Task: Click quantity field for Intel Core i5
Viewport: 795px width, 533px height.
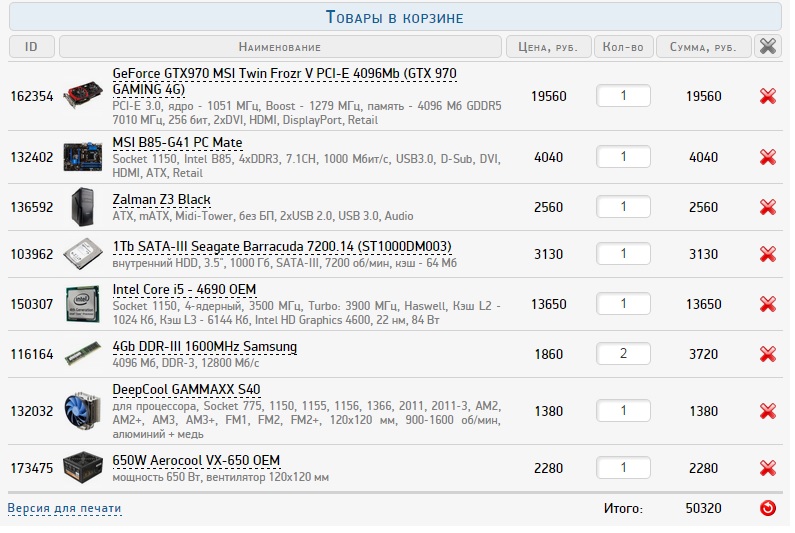Action: coord(623,304)
